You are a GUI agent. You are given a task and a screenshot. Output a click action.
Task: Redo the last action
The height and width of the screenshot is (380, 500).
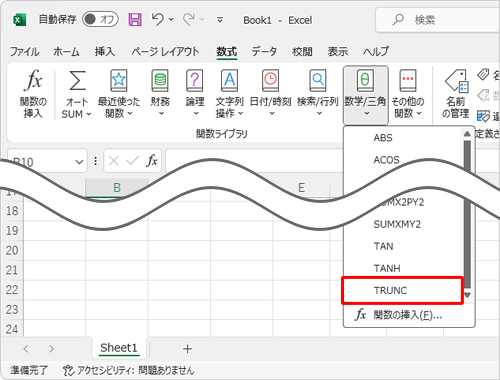pyautogui.click(x=189, y=19)
